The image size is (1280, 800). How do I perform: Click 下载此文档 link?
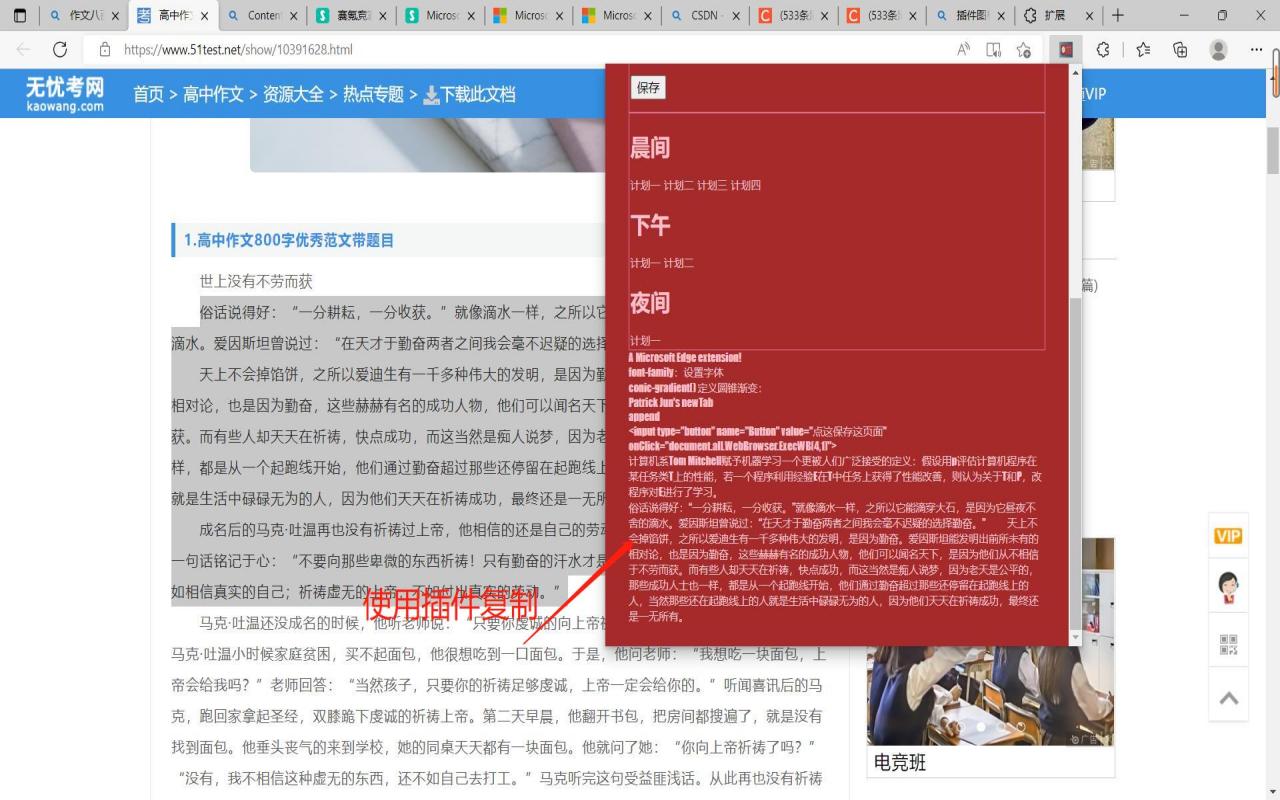pyautogui.click(x=478, y=94)
